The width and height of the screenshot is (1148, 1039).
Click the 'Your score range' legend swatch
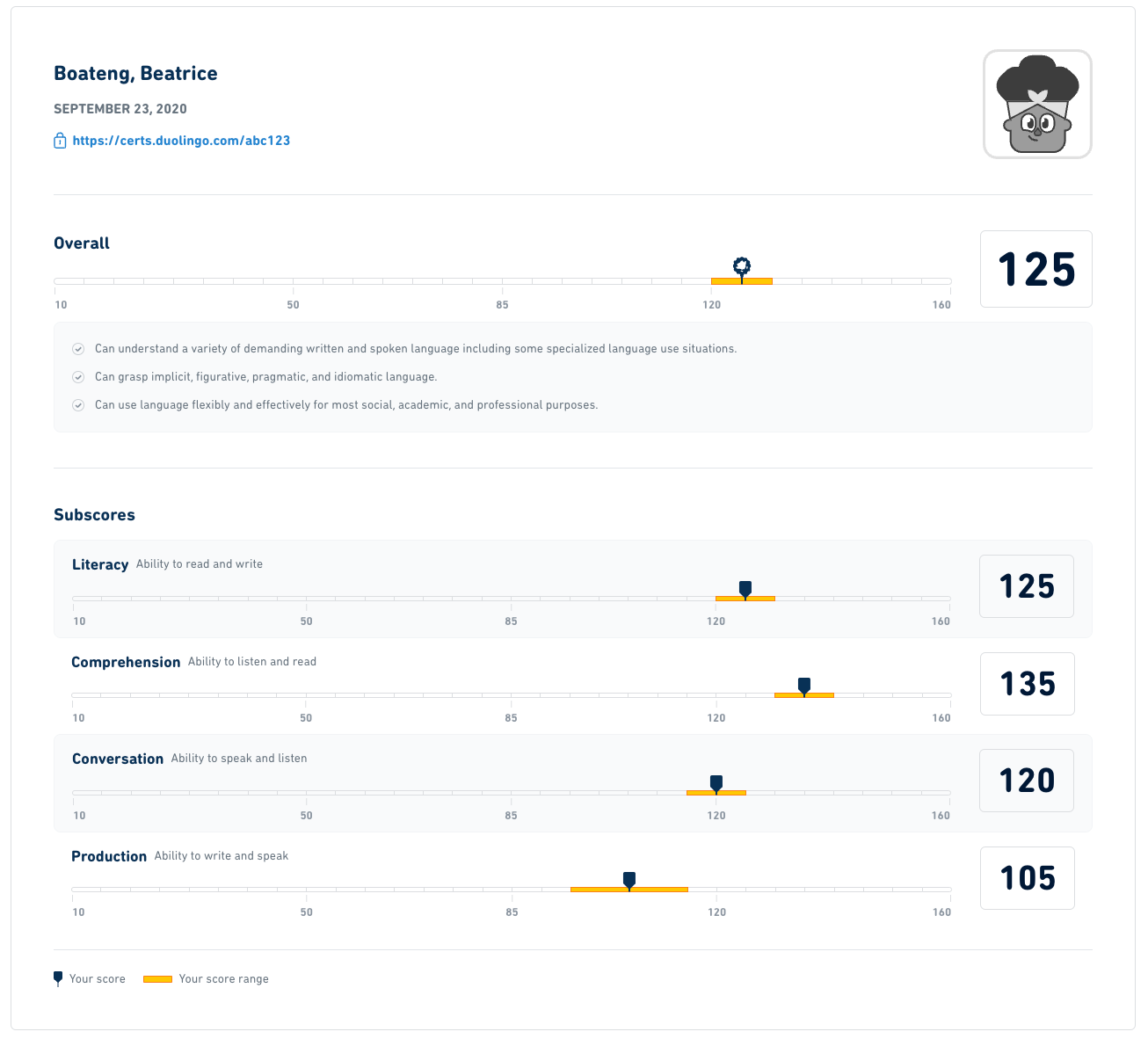click(x=157, y=979)
